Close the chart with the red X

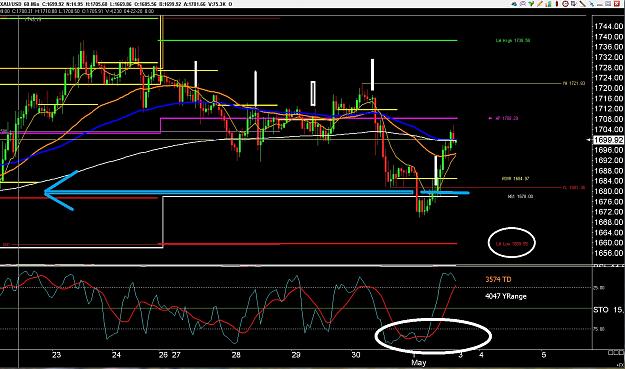coord(617,4)
